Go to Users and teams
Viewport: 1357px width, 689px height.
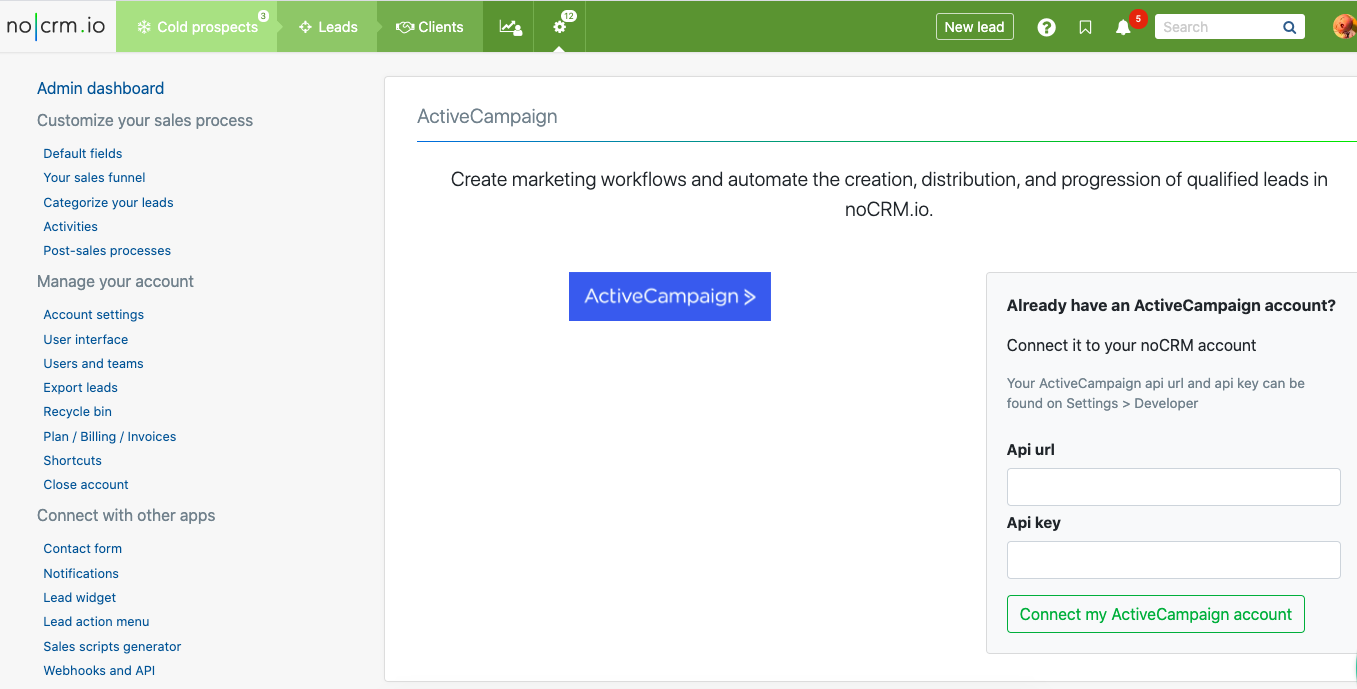point(93,363)
